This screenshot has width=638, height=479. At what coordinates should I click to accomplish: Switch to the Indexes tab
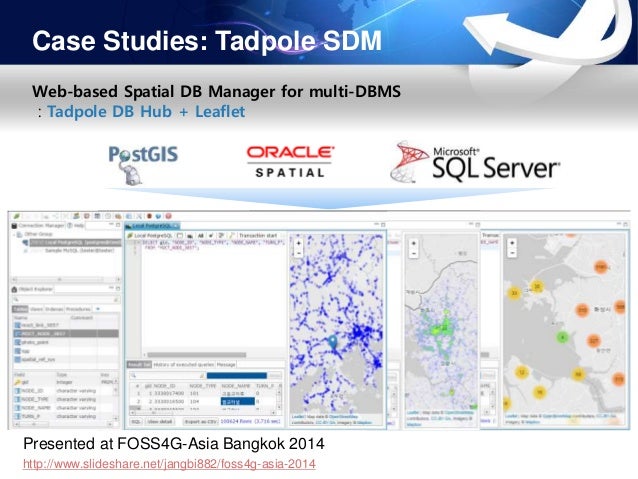[x=54, y=309]
